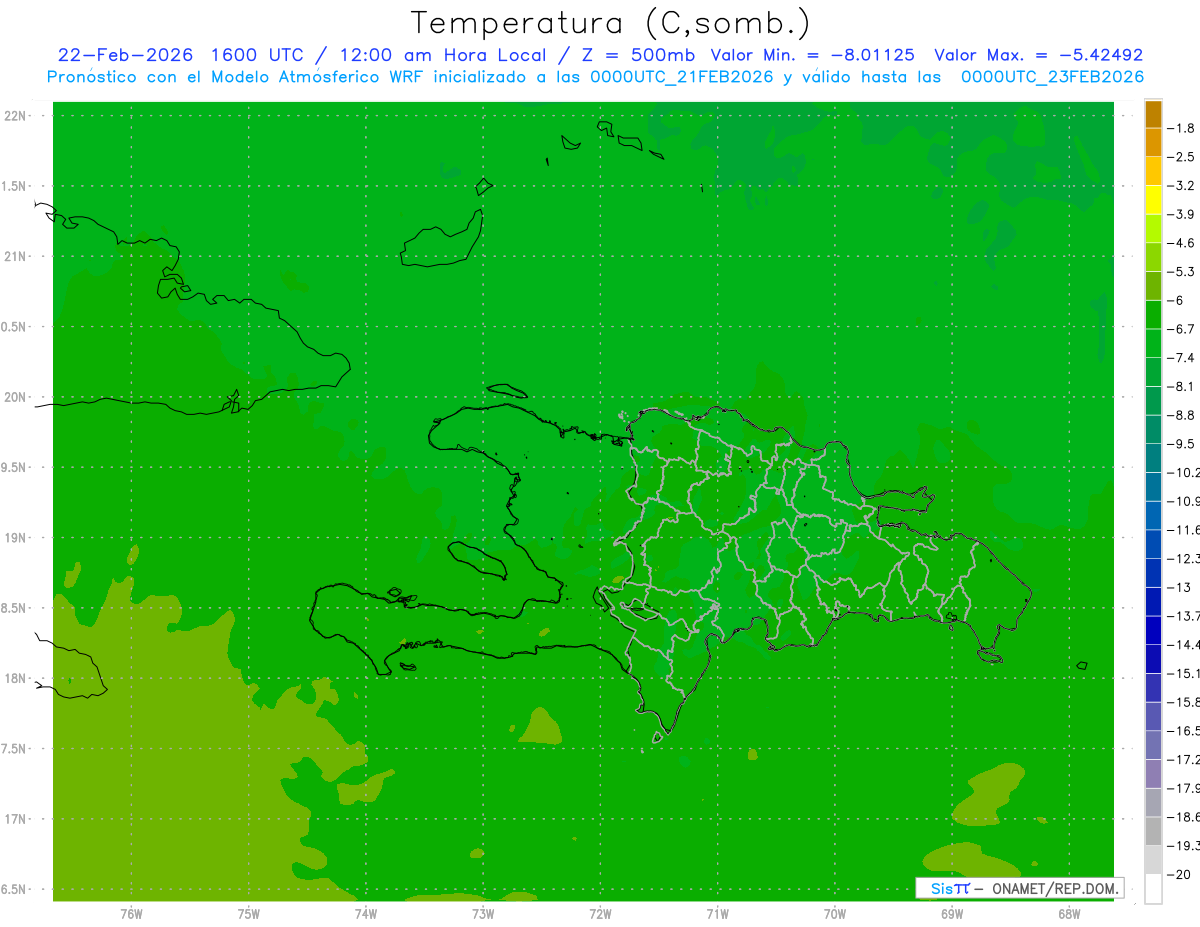Screen dimensions: 1200x927
Task: Click the "20N" latitude label
Action: (17, 397)
